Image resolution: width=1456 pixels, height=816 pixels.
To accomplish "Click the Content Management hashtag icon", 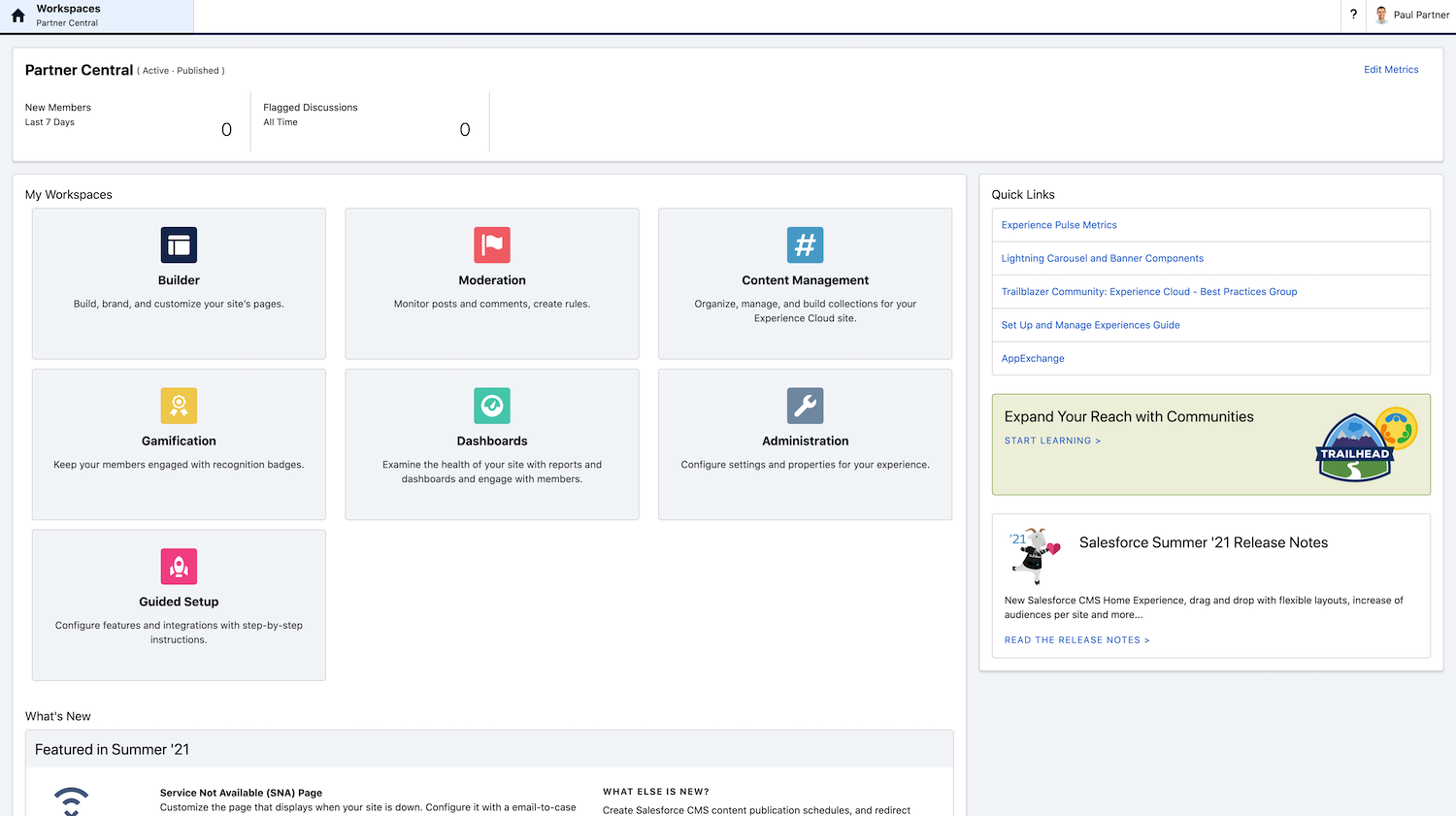I will (805, 245).
